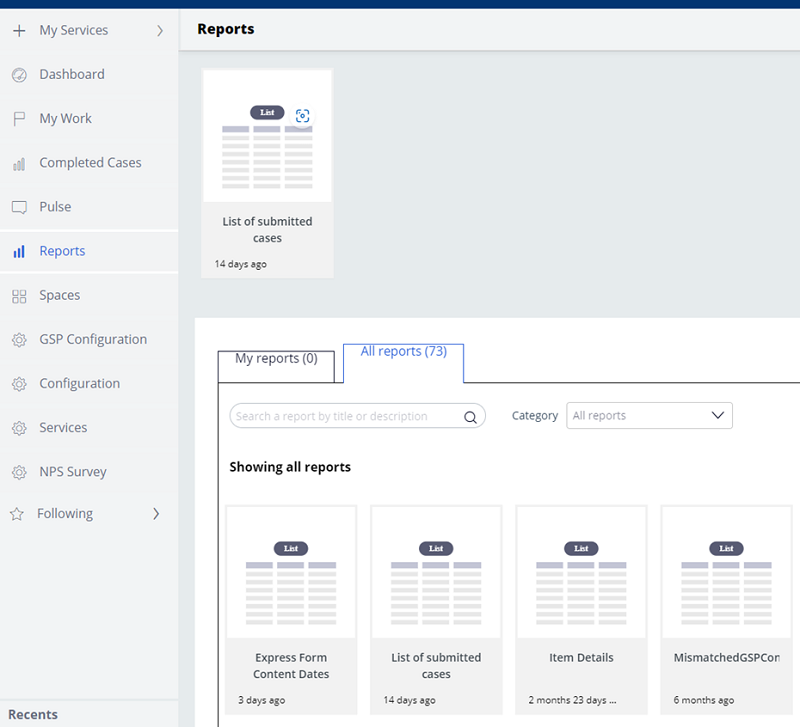Click the Reports page heading
This screenshot has height=727, width=800.
click(226, 29)
